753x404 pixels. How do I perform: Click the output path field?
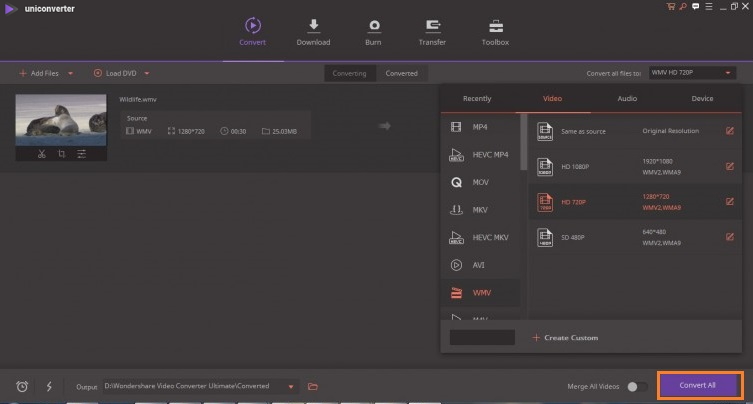pyautogui.click(x=200, y=386)
